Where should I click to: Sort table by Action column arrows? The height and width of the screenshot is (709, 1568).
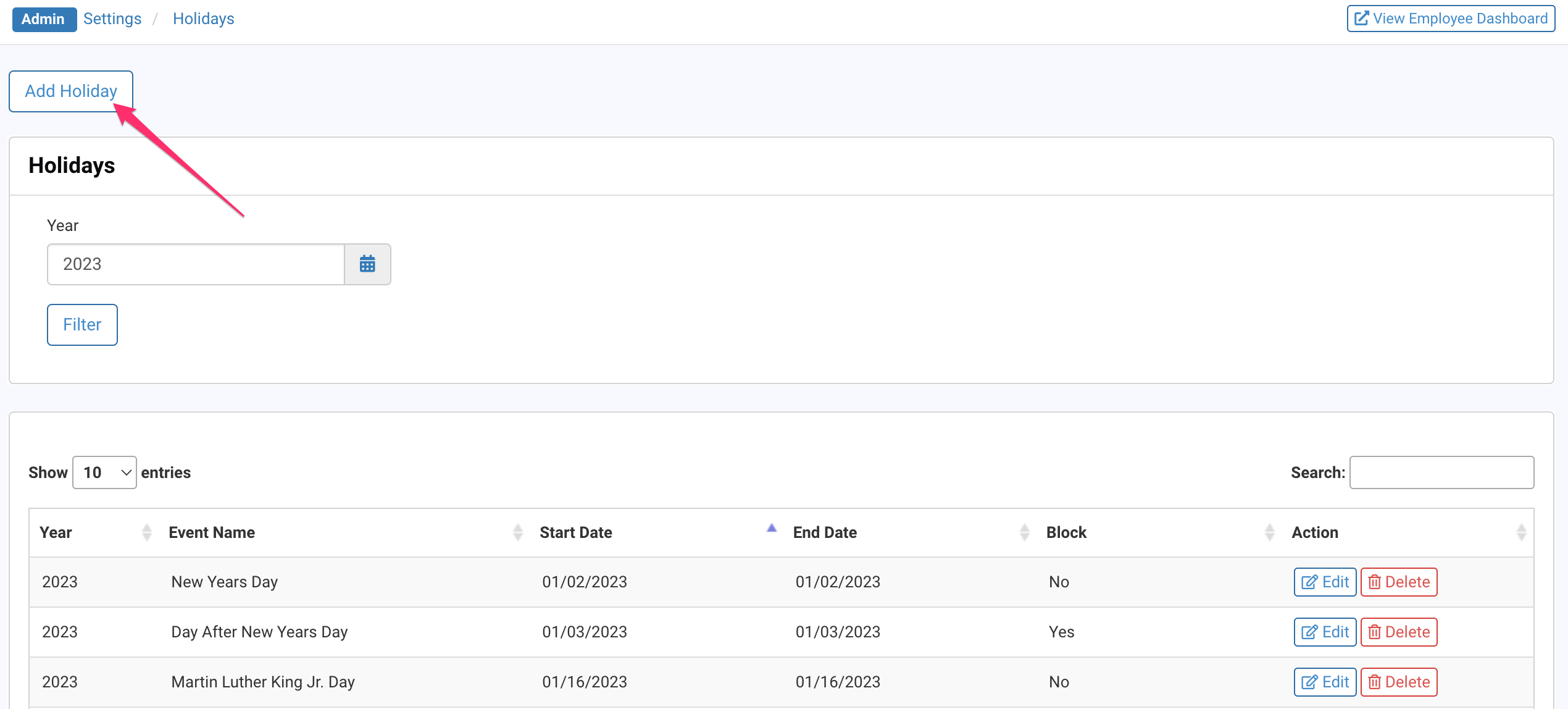pyautogui.click(x=1522, y=532)
